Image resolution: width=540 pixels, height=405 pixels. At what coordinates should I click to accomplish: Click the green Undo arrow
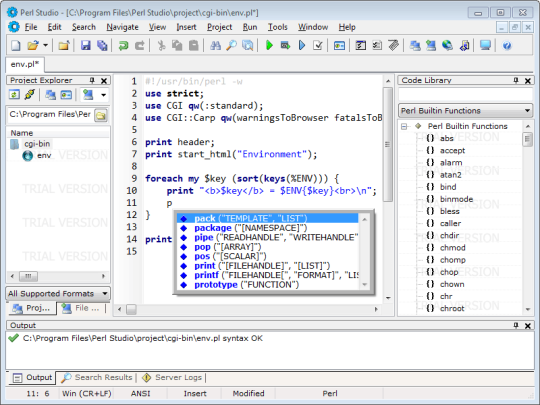123,45
